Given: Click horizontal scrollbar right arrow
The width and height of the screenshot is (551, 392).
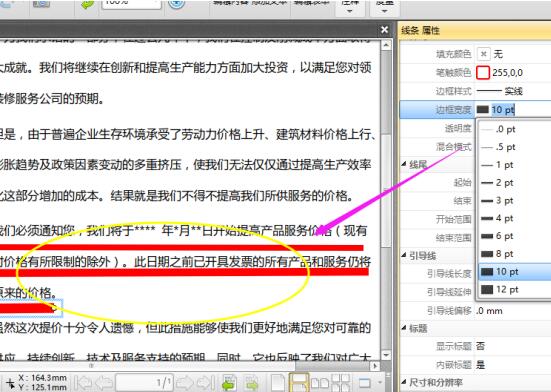Looking at the screenshot, I should click(x=375, y=366).
